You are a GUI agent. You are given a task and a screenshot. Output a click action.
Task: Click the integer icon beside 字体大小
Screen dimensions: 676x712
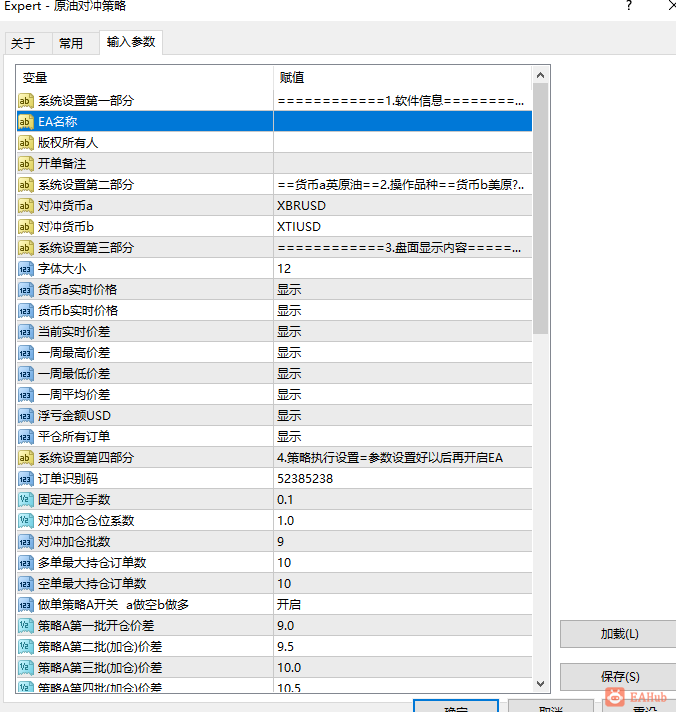tap(26, 269)
